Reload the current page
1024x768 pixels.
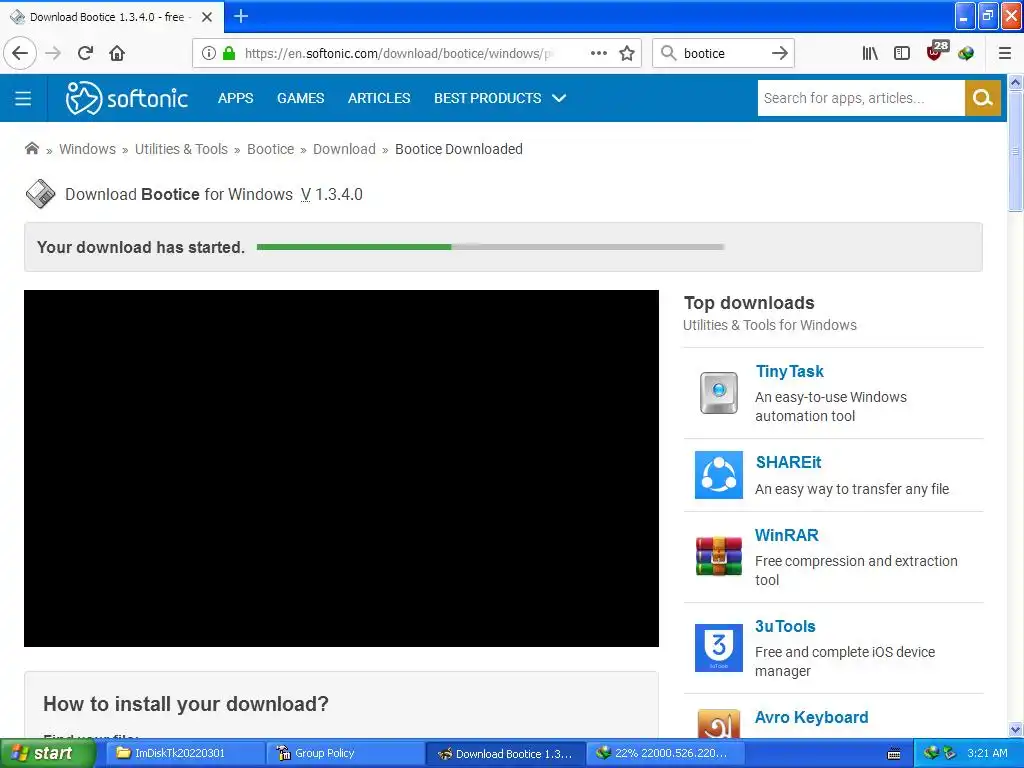pos(85,54)
